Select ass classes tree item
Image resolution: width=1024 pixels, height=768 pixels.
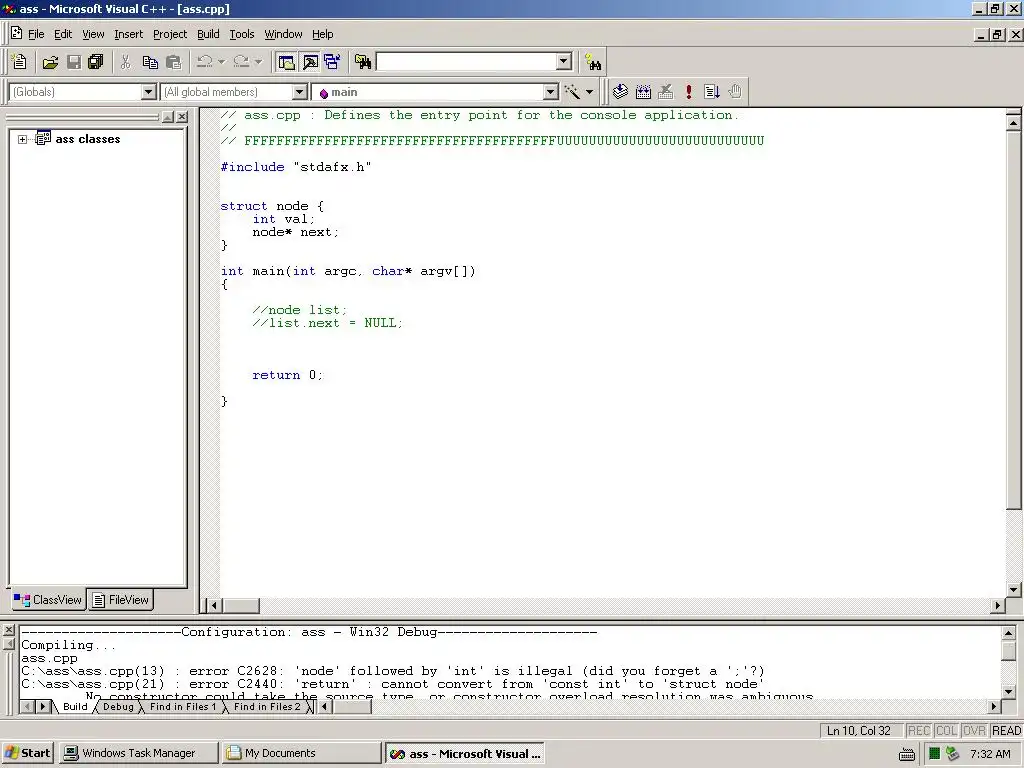[x=88, y=139]
